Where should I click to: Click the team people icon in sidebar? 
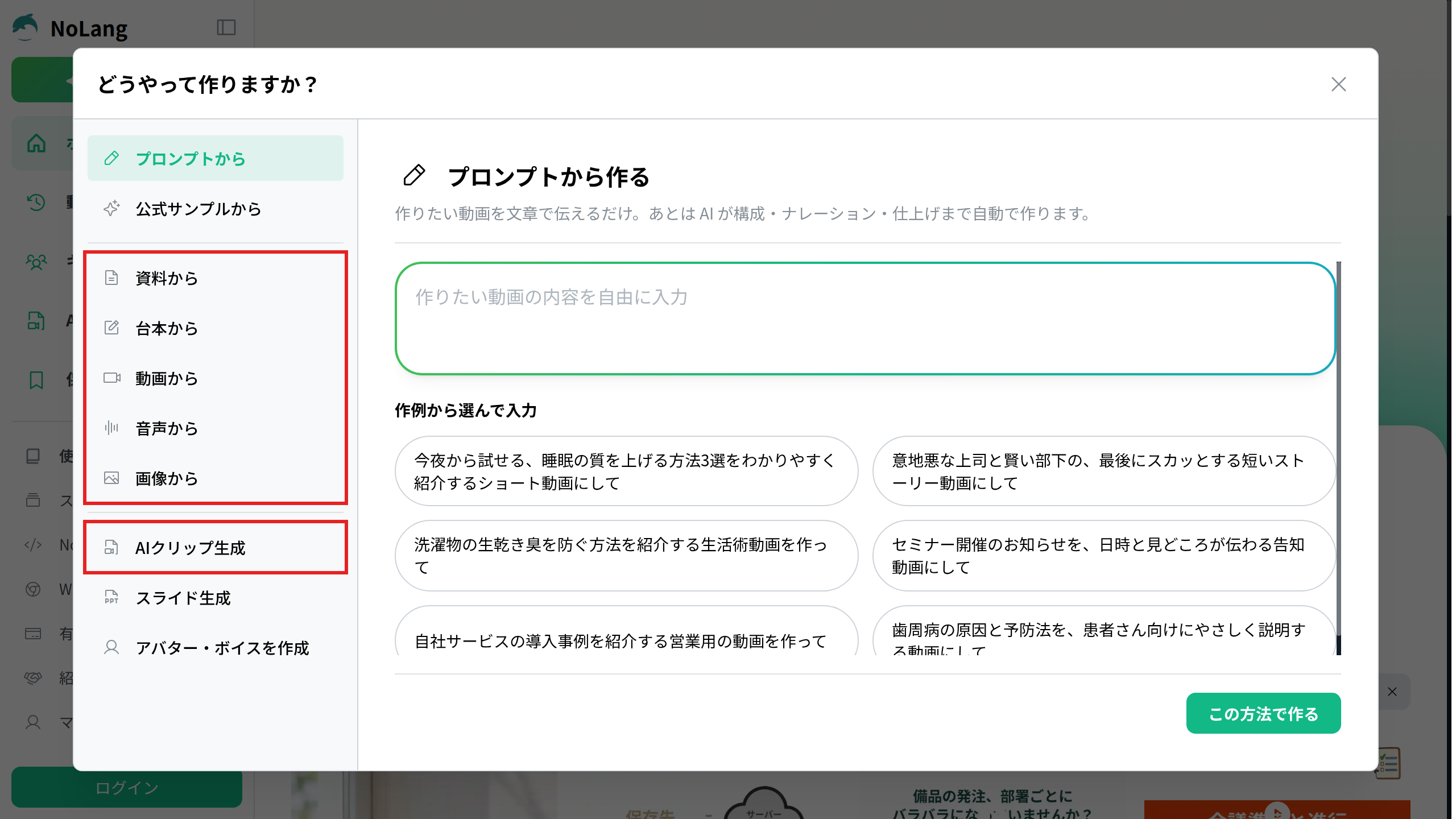[36, 261]
